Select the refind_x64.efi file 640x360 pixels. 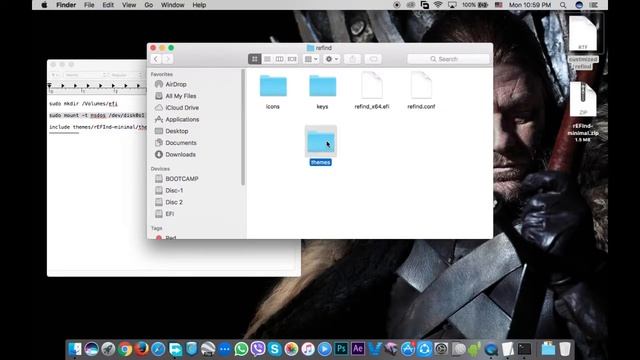coord(372,91)
